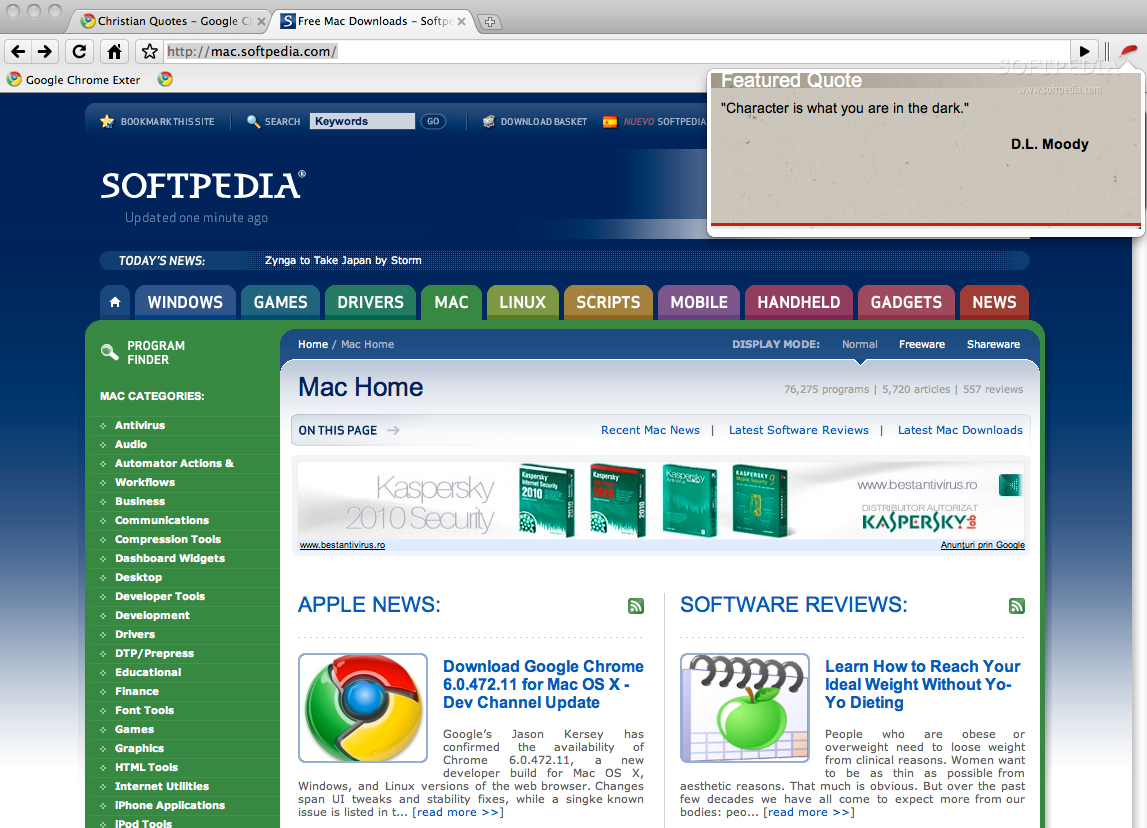The width and height of the screenshot is (1147, 828).
Task: Click the Spanish flag Nuevo Softpedia icon
Action: pyautogui.click(x=609, y=121)
